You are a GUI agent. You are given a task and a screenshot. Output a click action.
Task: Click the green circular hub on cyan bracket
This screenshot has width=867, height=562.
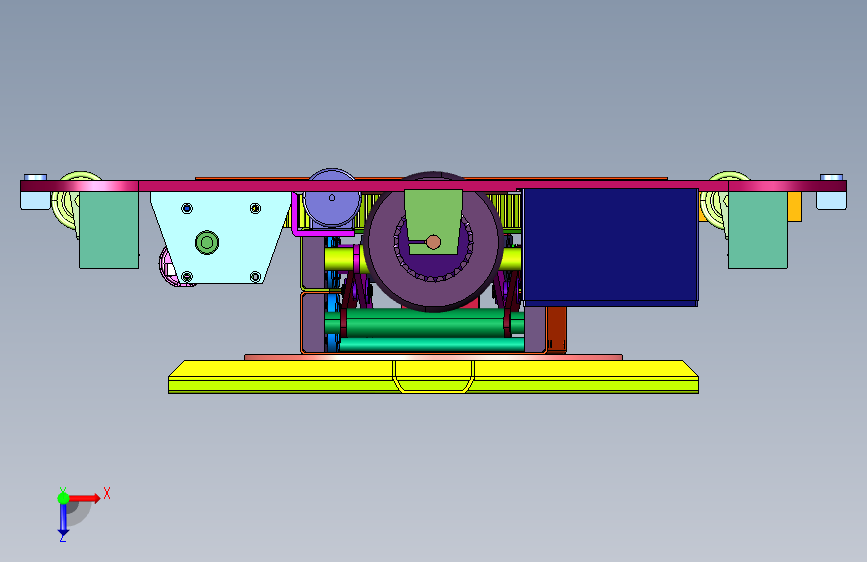point(207,242)
